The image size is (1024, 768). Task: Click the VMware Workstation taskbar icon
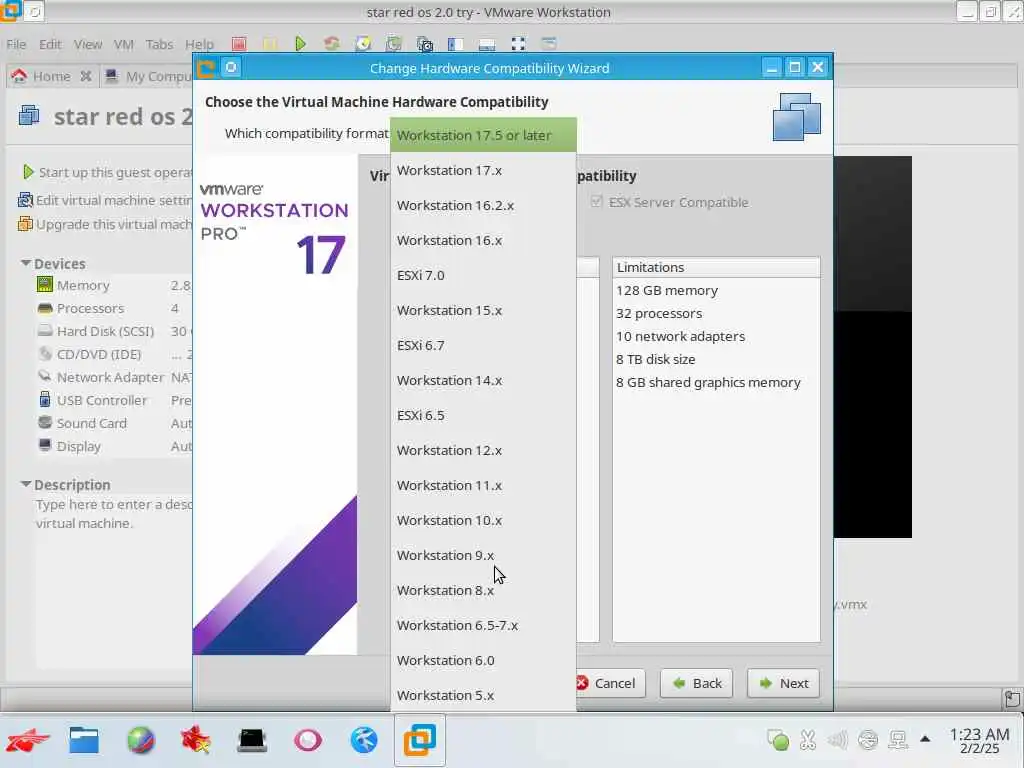[419, 740]
